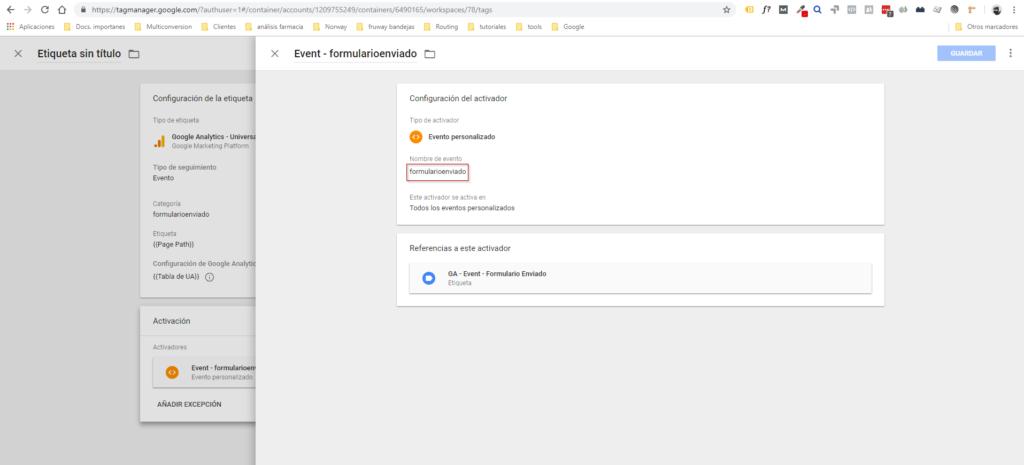Open the Multiconversion bookmark folder

point(163,27)
